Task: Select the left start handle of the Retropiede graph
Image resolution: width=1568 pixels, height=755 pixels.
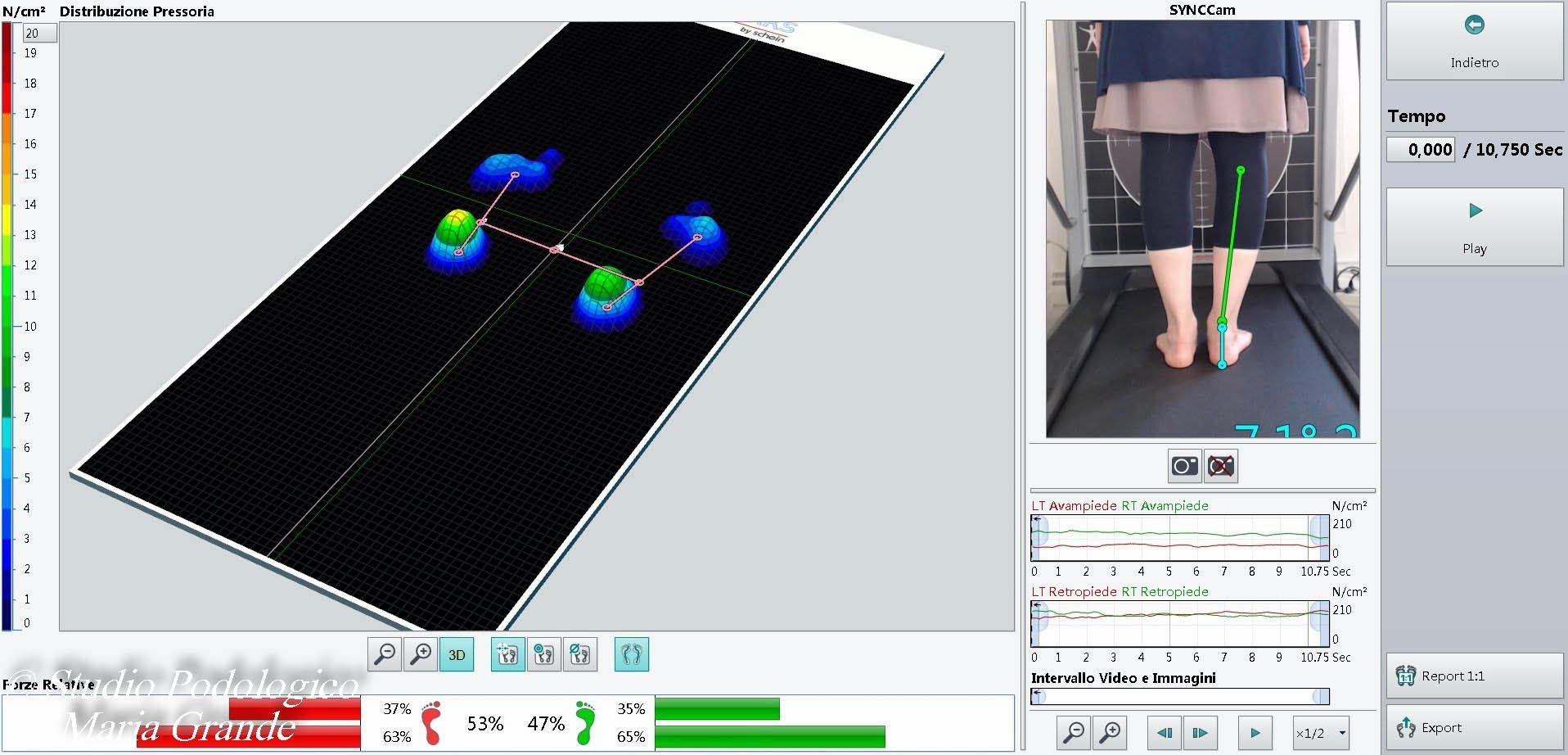Action: click(1039, 623)
